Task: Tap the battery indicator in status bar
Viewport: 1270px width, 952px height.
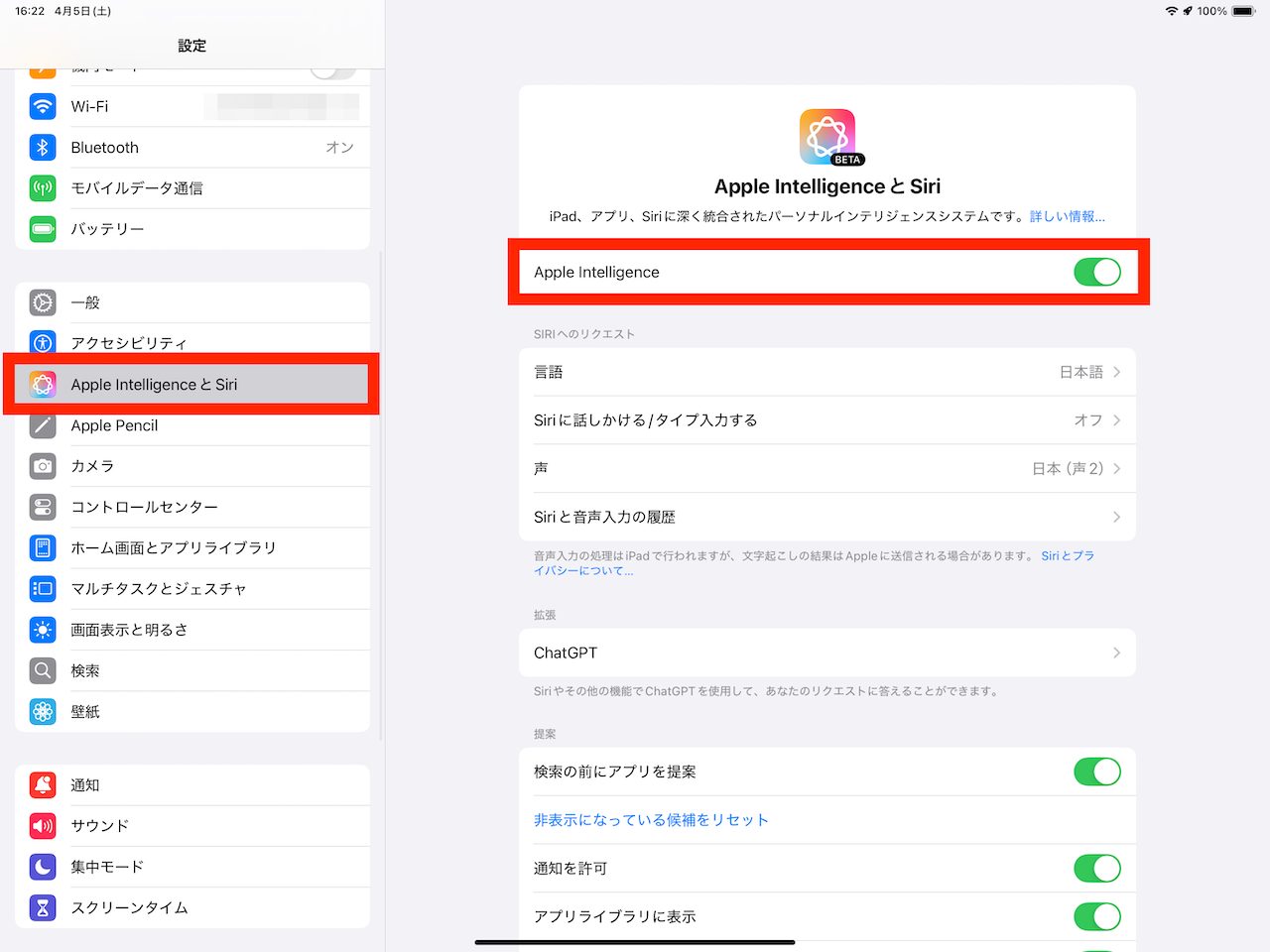Action: coord(1243,11)
